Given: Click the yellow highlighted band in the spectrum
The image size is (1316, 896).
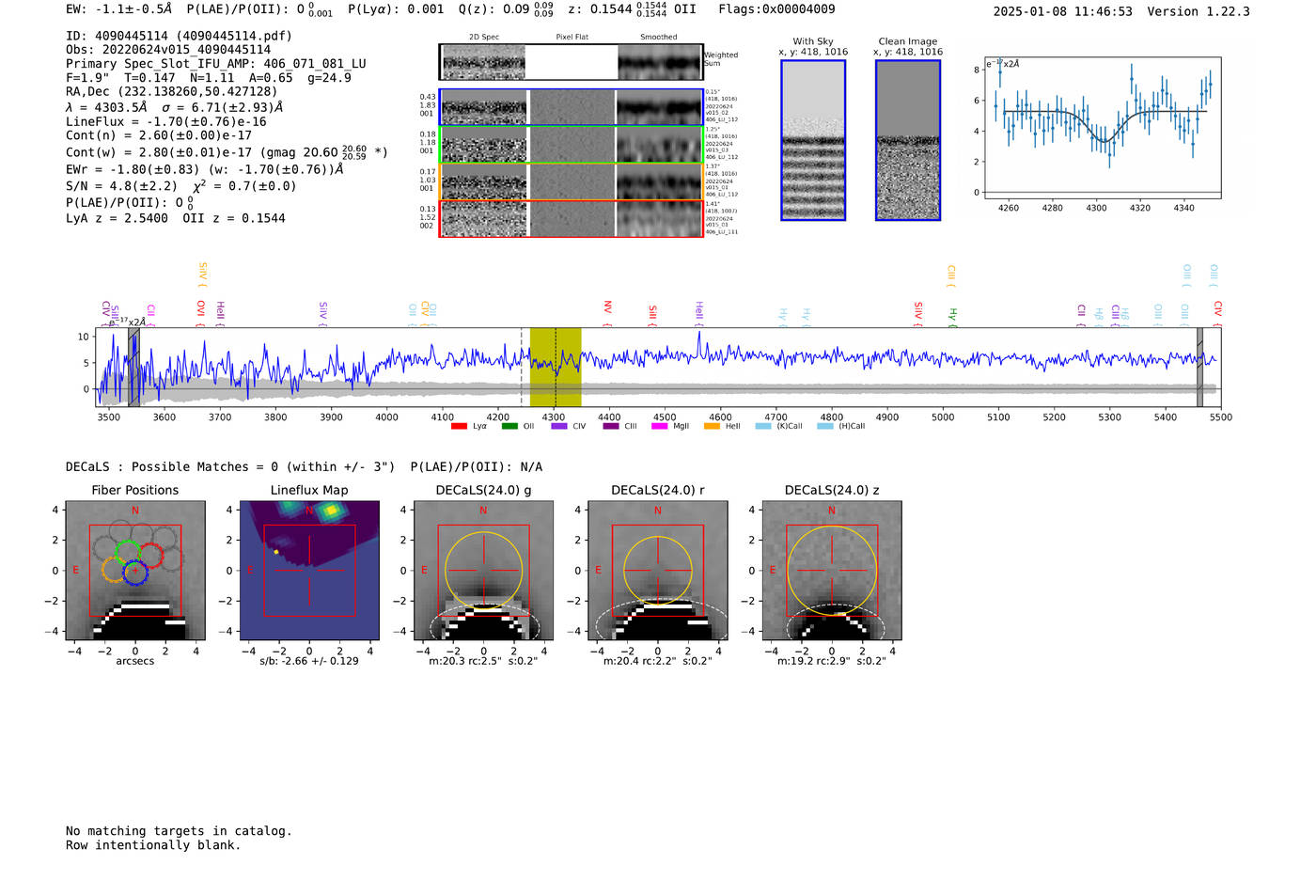Looking at the screenshot, I should pos(556,368).
